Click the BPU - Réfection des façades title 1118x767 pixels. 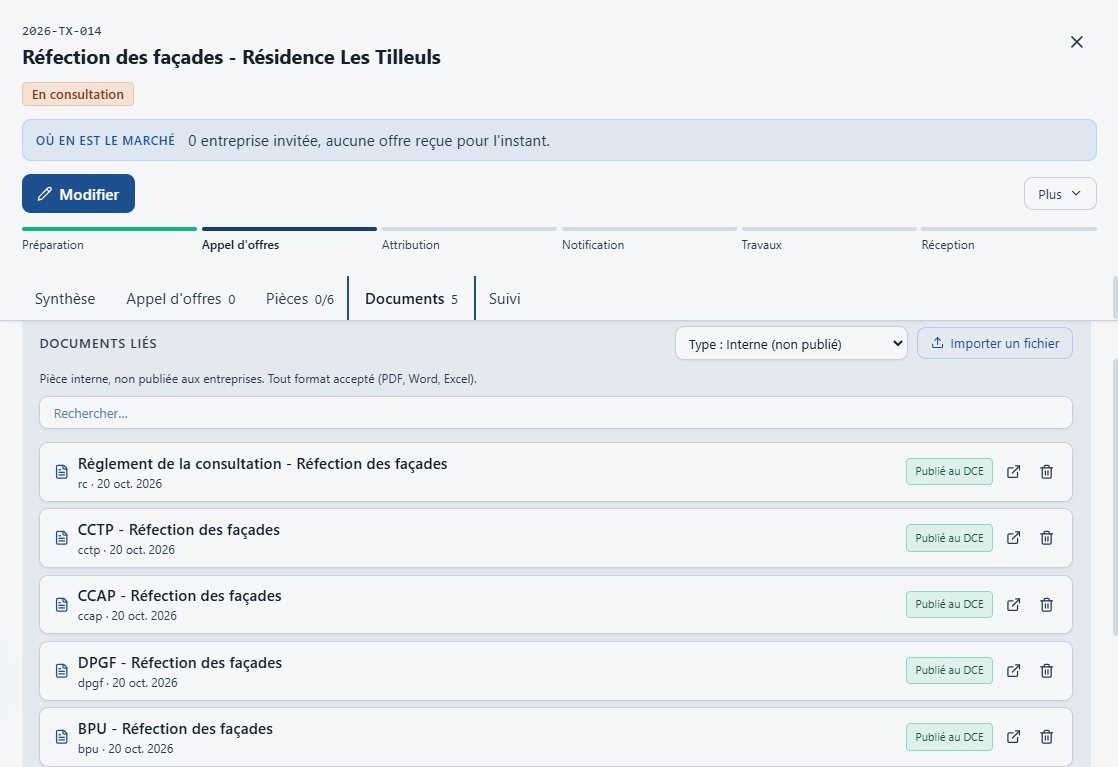[175, 729]
